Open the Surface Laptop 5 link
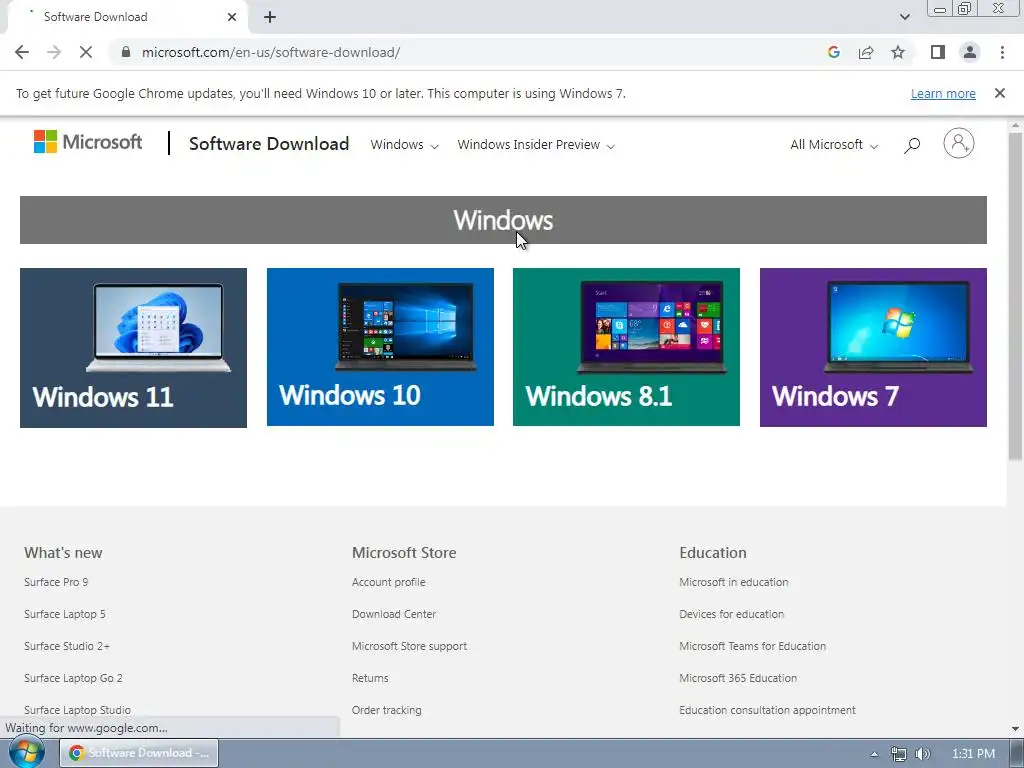This screenshot has width=1024, height=768. tap(65, 614)
